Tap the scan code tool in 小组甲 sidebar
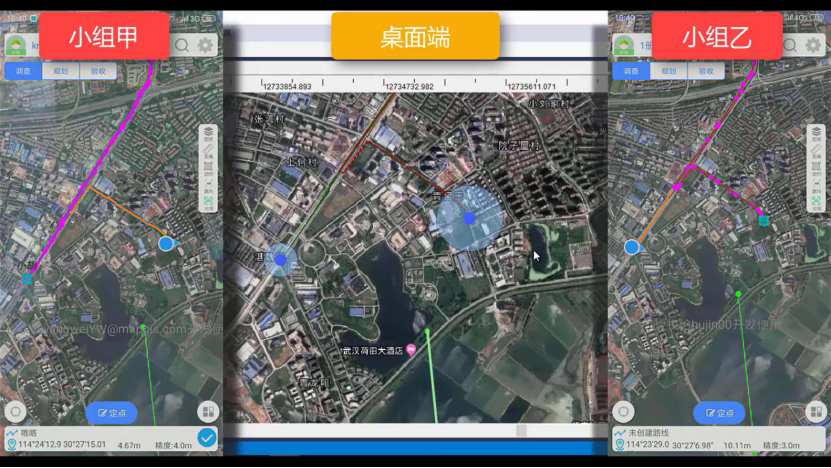This screenshot has height=468, width=831. pos(208,186)
